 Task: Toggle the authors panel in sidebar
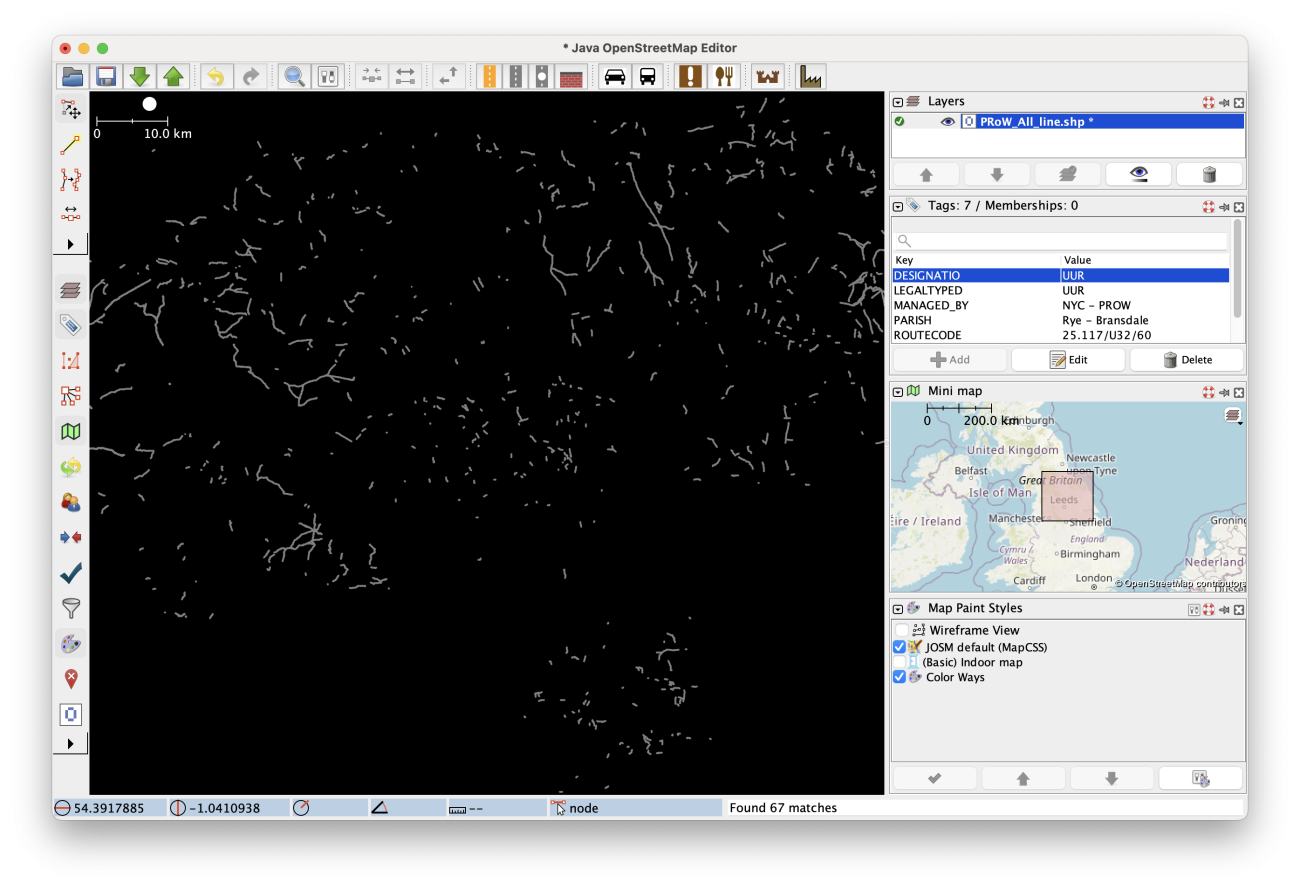[70, 502]
